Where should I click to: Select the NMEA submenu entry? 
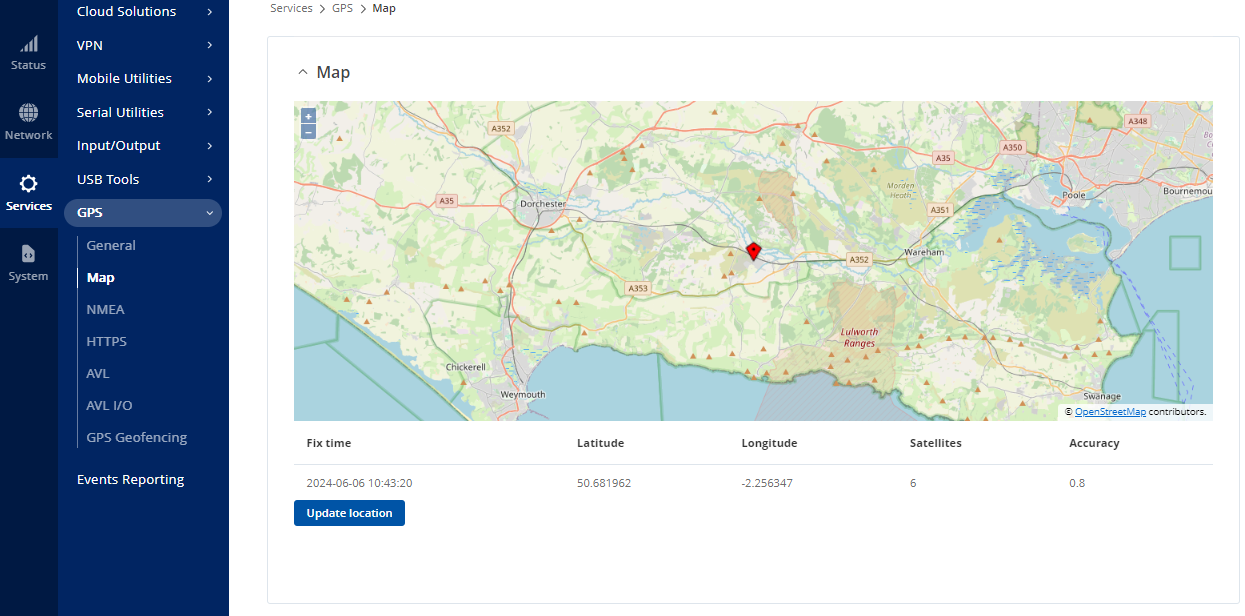click(x=105, y=309)
